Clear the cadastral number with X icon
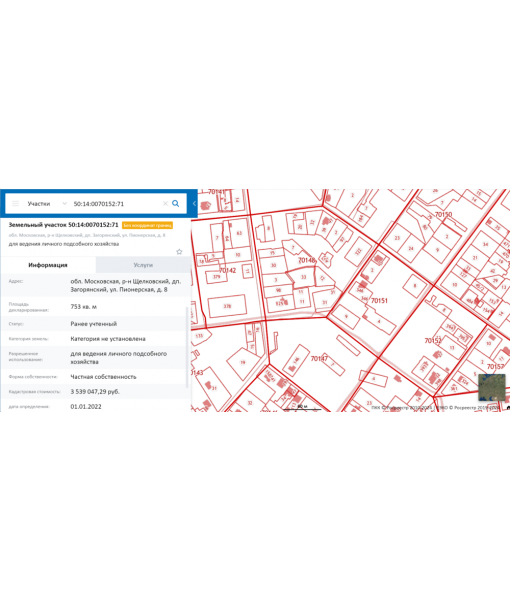510x600 pixels. coord(165,204)
